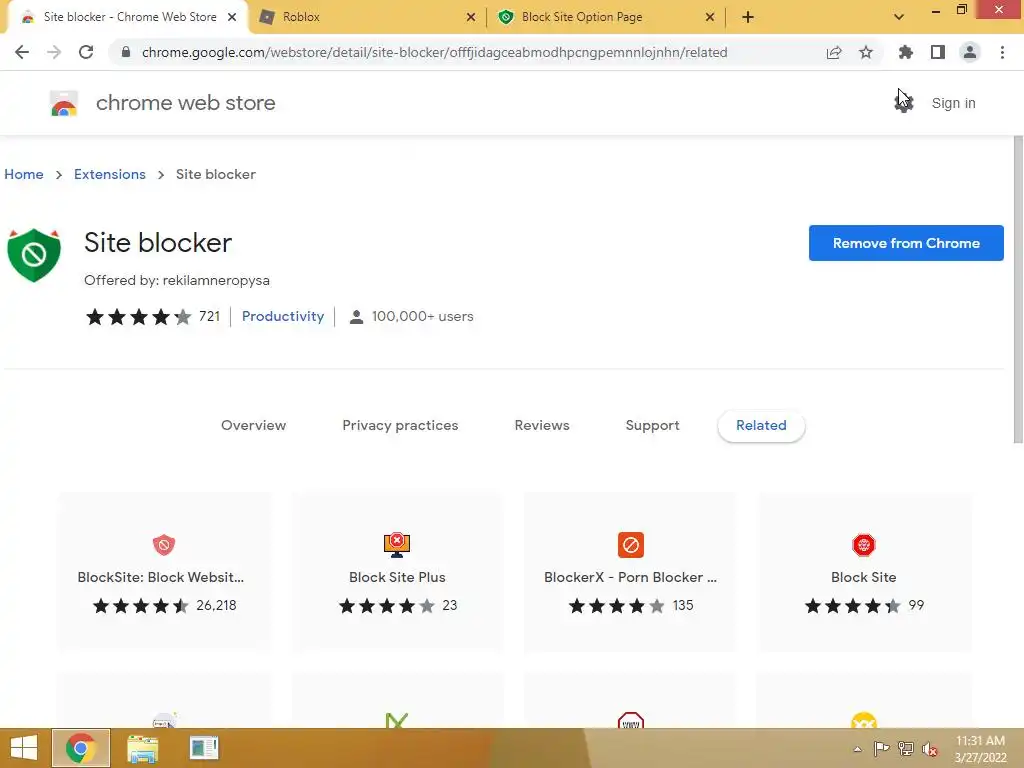Switch to Block Site Option Page tab

tap(605, 17)
